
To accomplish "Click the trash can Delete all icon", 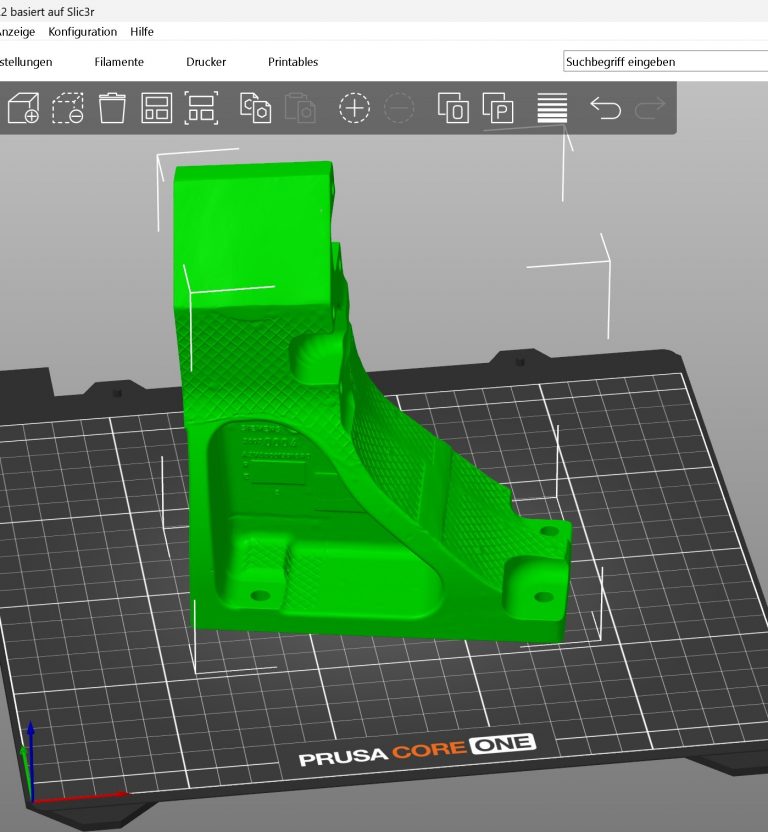I will coord(112,107).
